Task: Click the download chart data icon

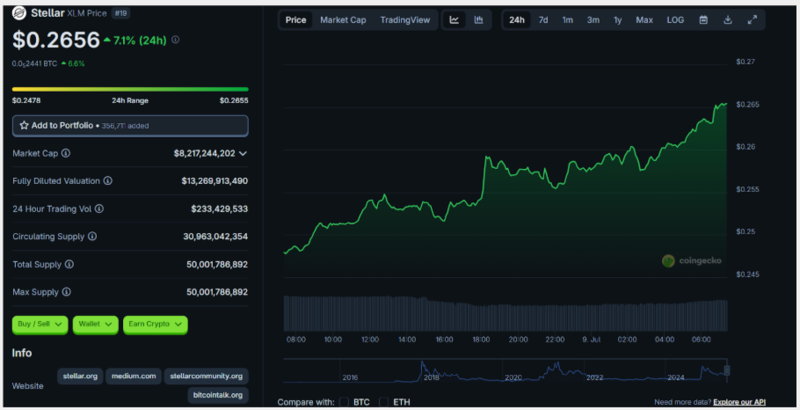Action: click(728, 20)
